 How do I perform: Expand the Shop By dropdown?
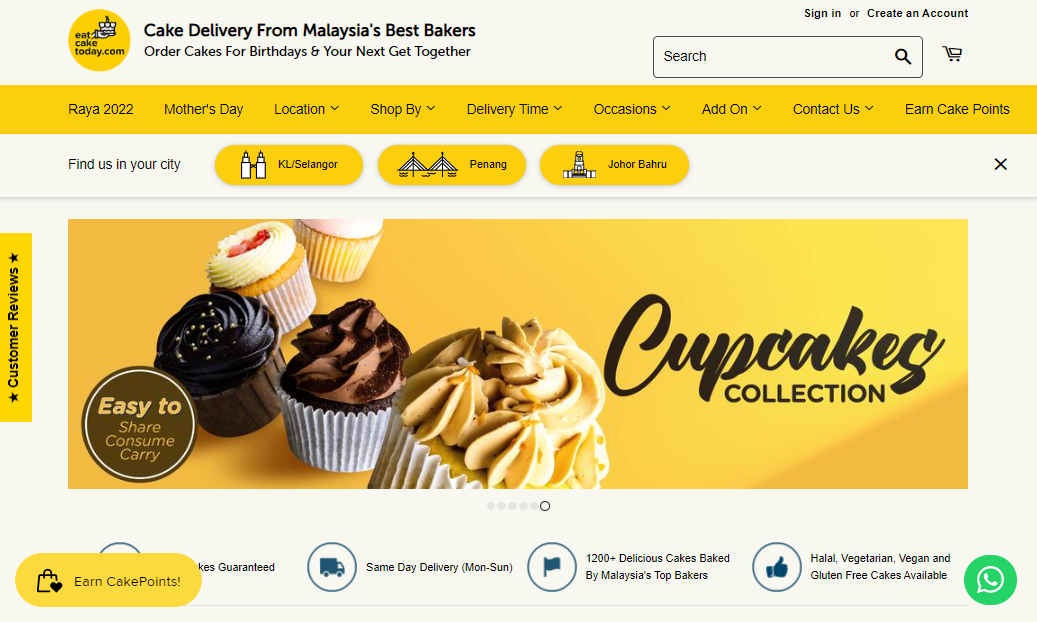coord(403,109)
